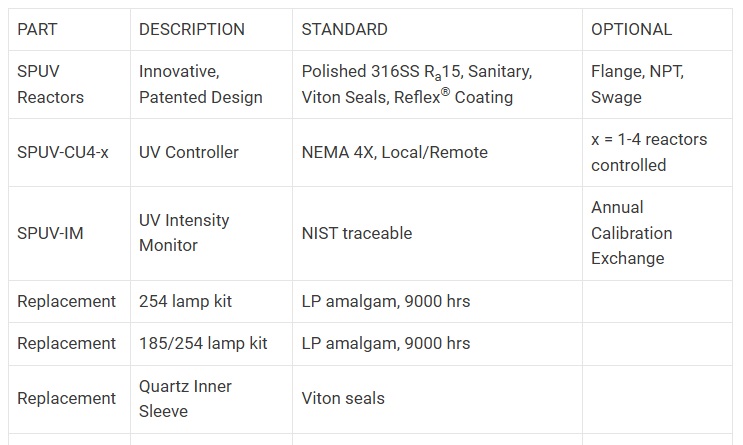Select the DESCRIPTION column header
Screen dimensions: 743x445
pyautogui.click(x=191, y=29)
